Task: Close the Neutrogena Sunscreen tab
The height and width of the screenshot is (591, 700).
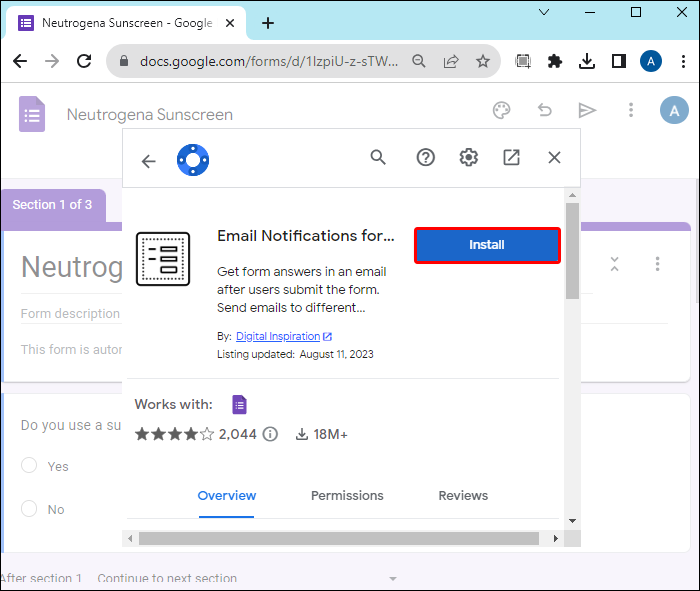Action: tap(230, 23)
